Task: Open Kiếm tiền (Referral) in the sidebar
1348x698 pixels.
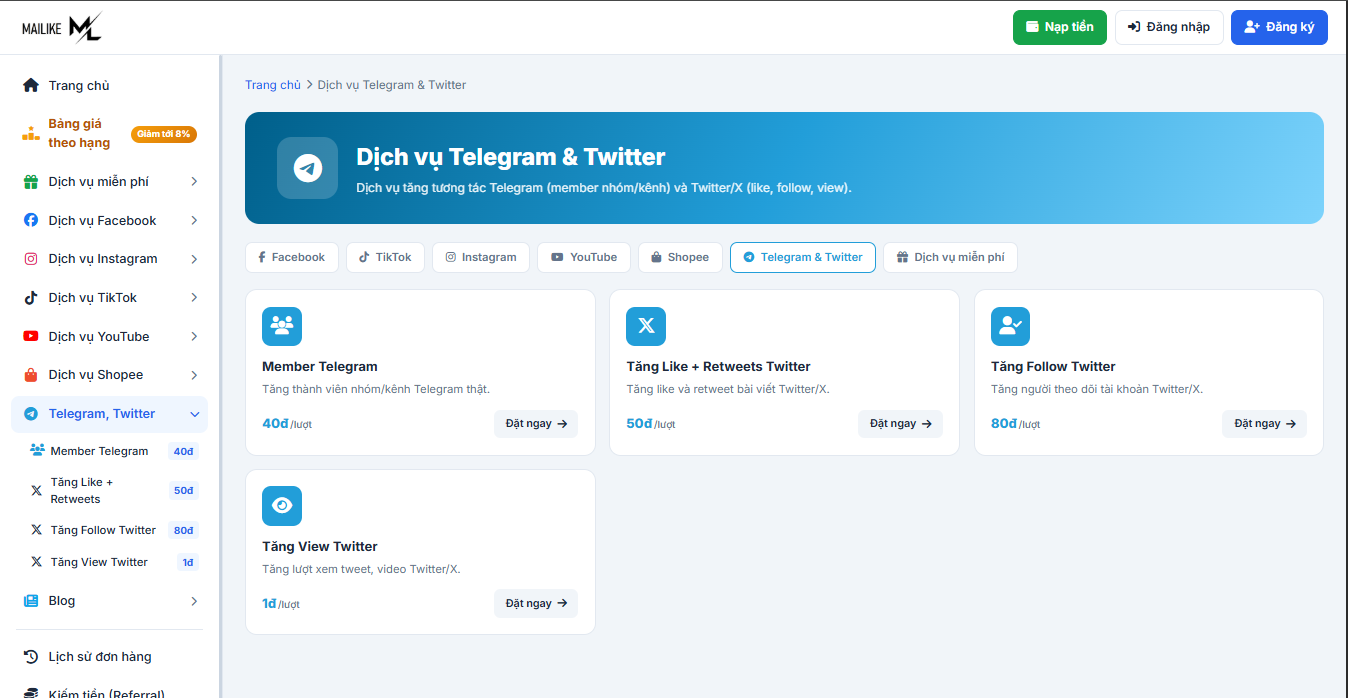Action: tap(107, 692)
